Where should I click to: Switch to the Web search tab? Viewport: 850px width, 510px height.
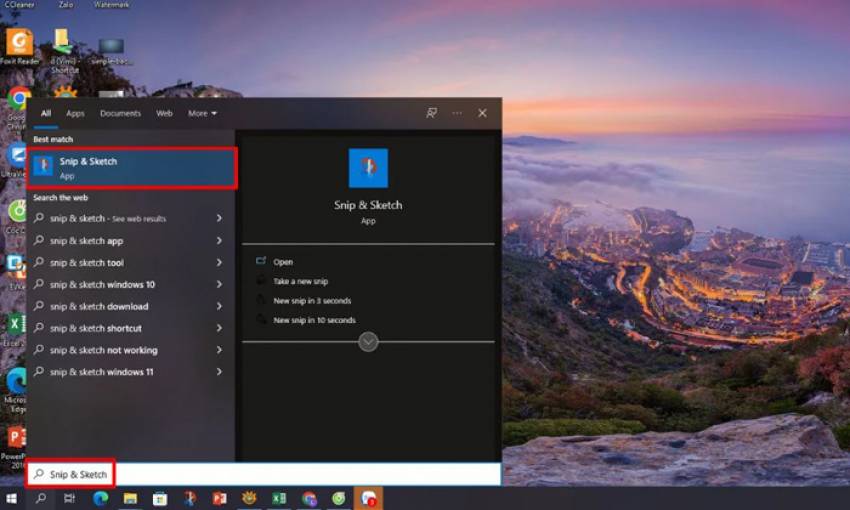point(164,113)
